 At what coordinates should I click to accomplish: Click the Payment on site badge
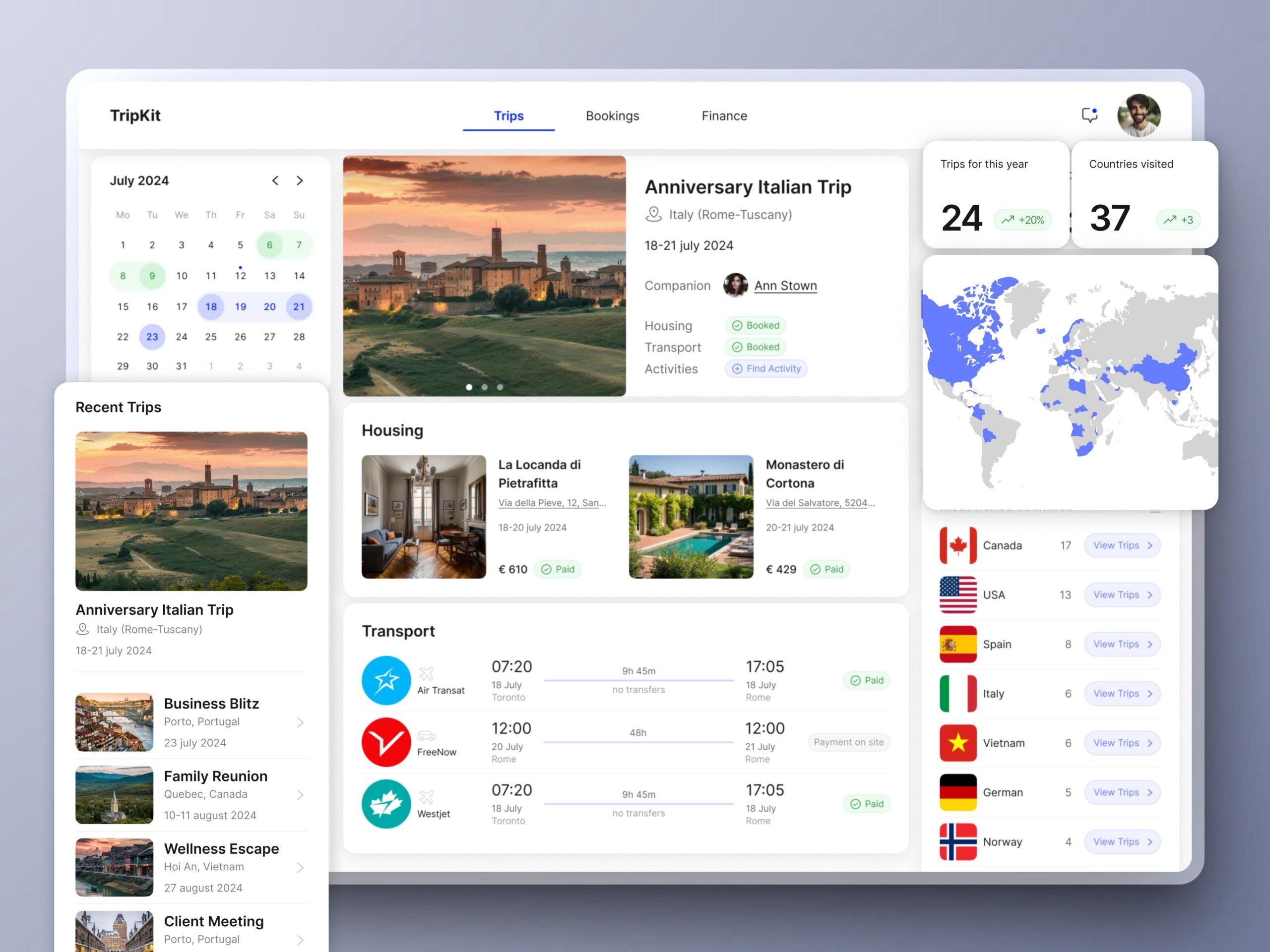pyautogui.click(x=849, y=742)
